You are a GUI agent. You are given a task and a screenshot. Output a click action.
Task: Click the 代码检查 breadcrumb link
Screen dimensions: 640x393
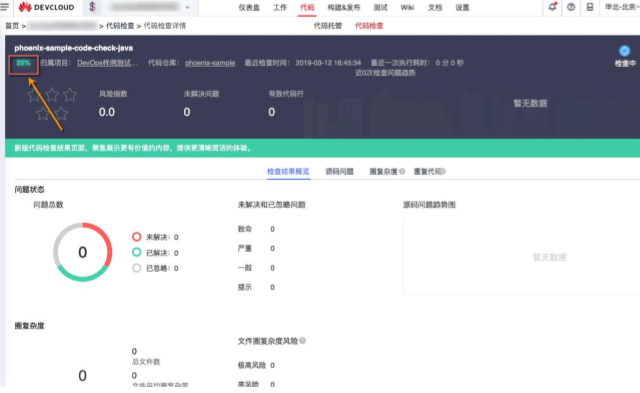pyautogui.click(x=120, y=26)
